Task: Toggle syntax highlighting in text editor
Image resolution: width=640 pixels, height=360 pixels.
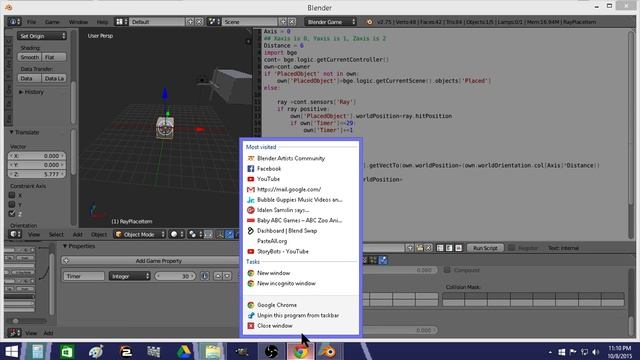Action: point(458,248)
